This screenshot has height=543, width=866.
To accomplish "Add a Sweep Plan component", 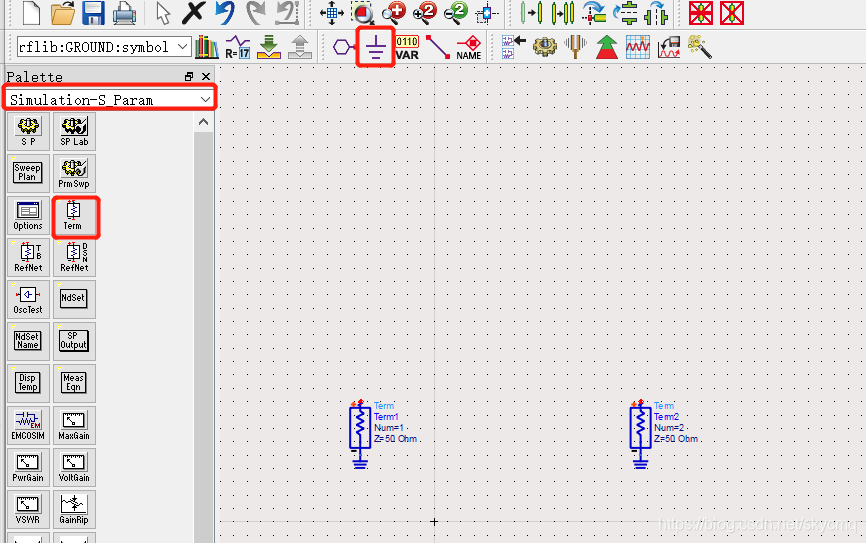I will (28, 173).
